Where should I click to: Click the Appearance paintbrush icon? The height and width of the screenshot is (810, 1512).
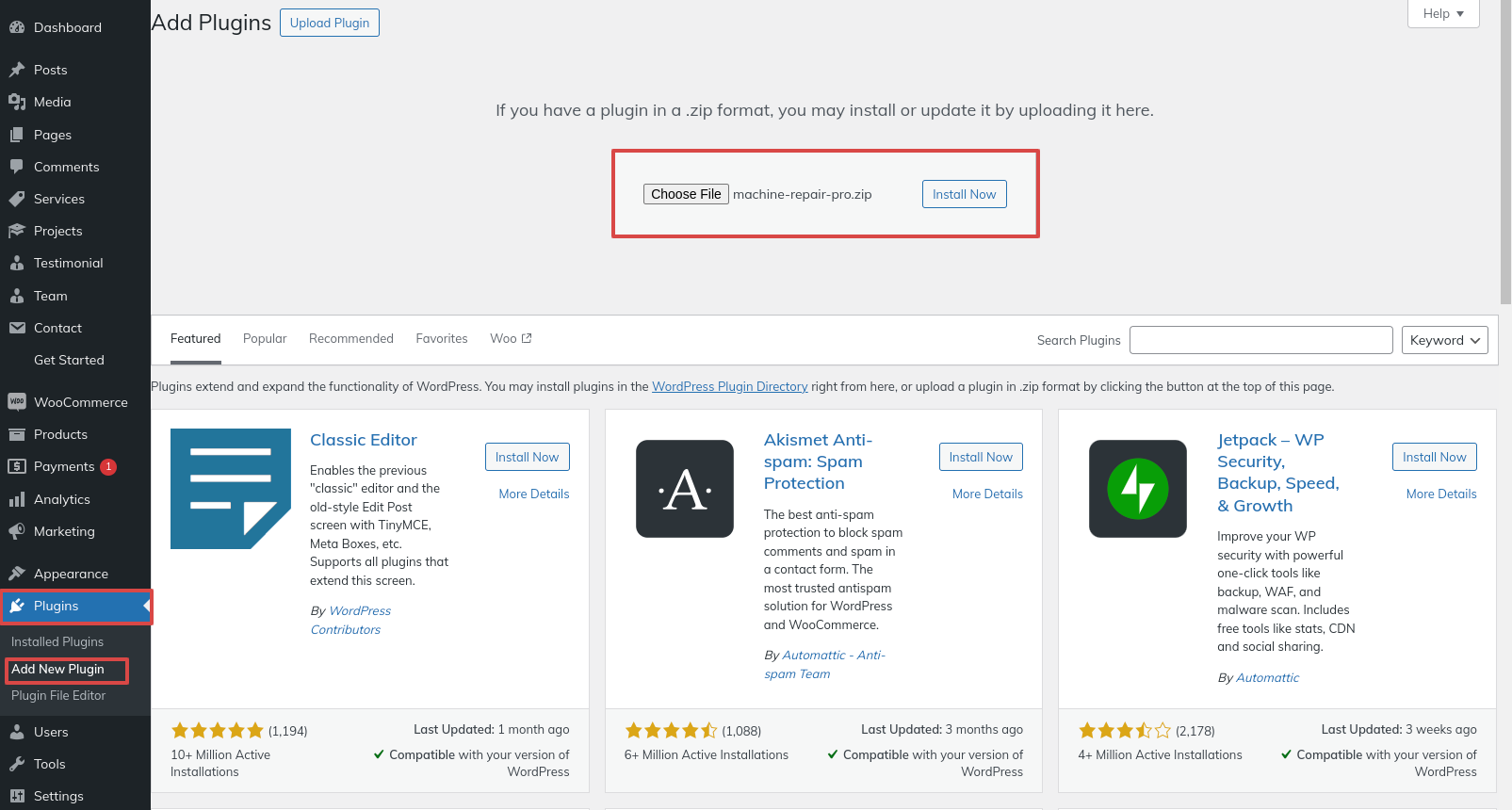pos(17,574)
